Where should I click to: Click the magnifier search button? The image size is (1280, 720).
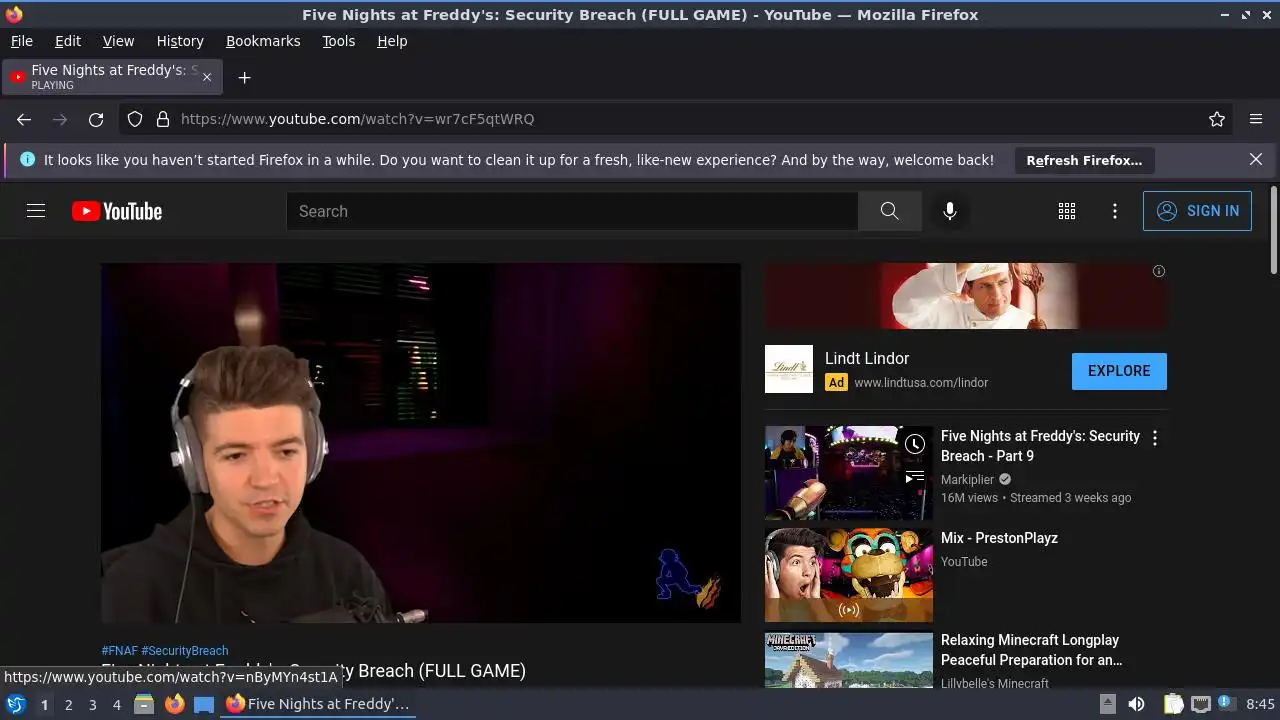click(889, 211)
